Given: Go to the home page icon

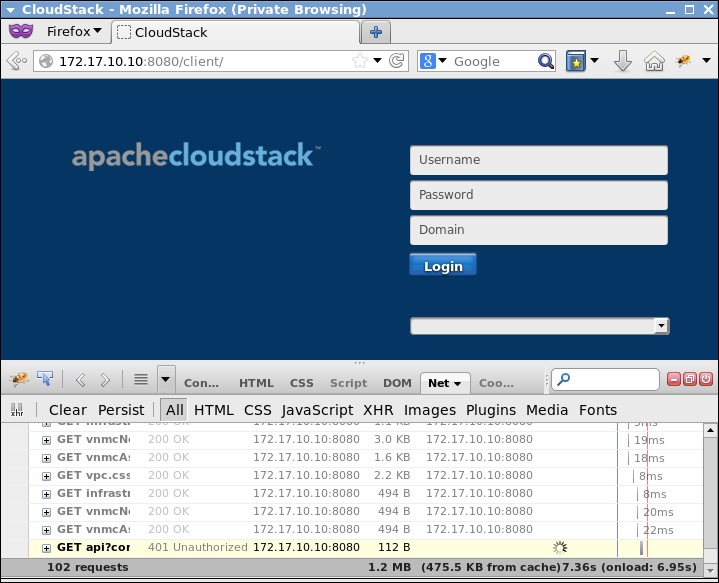Looking at the screenshot, I should pyautogui.click(x=654, y=61).
